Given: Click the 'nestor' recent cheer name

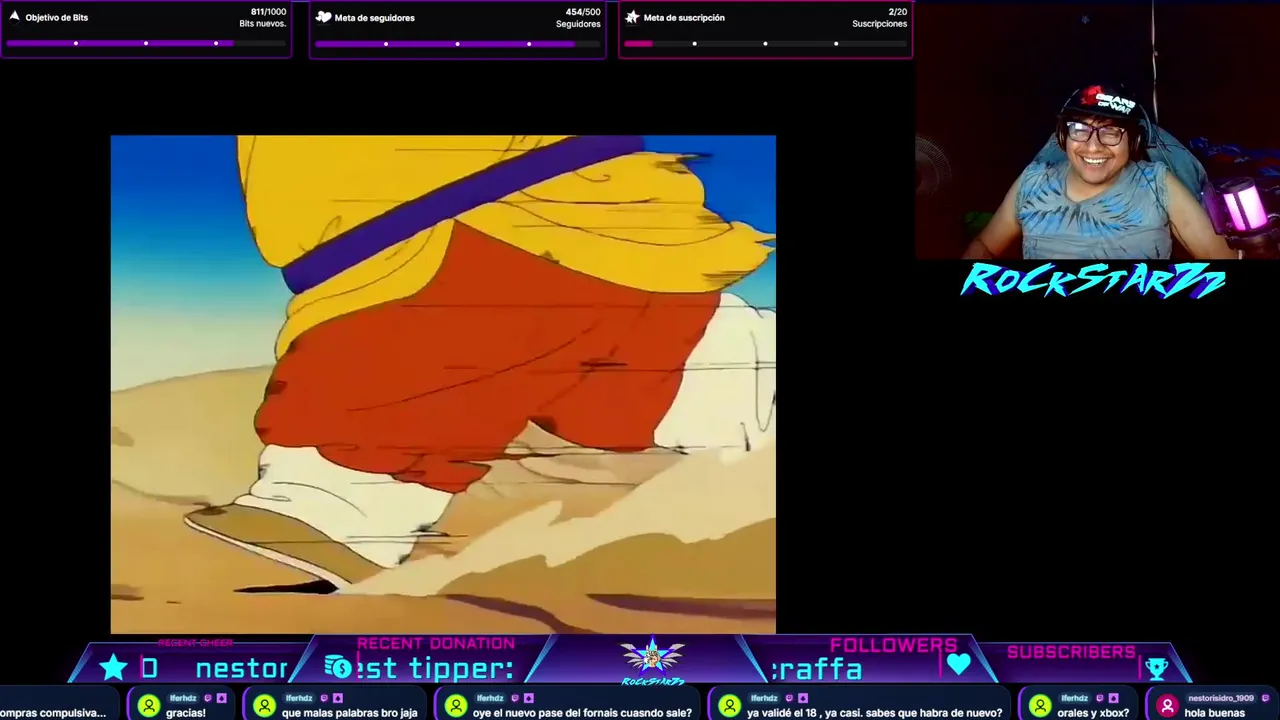Looking at the screenshot, I should click(242, 668).
